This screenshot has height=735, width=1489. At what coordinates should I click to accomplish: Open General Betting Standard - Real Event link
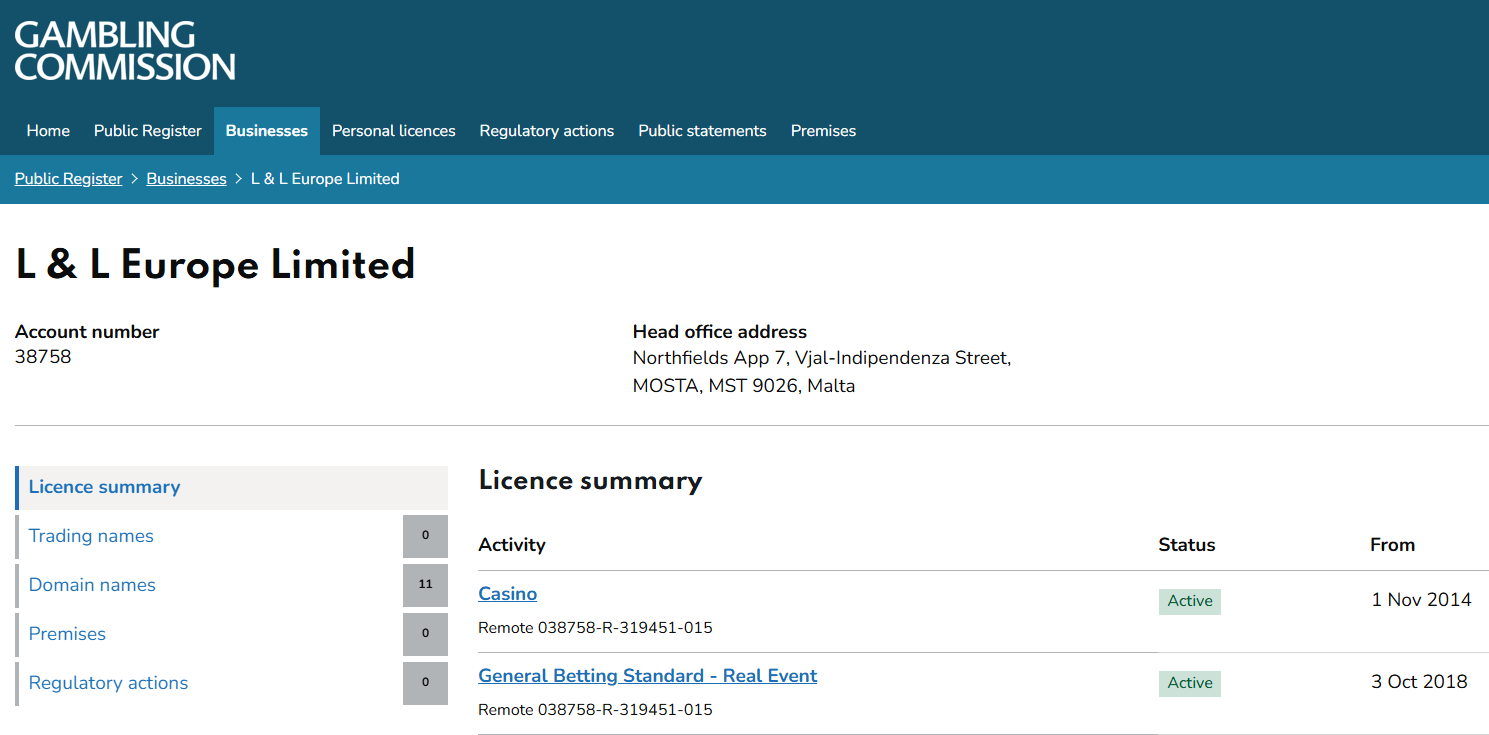tap(648, 676)
